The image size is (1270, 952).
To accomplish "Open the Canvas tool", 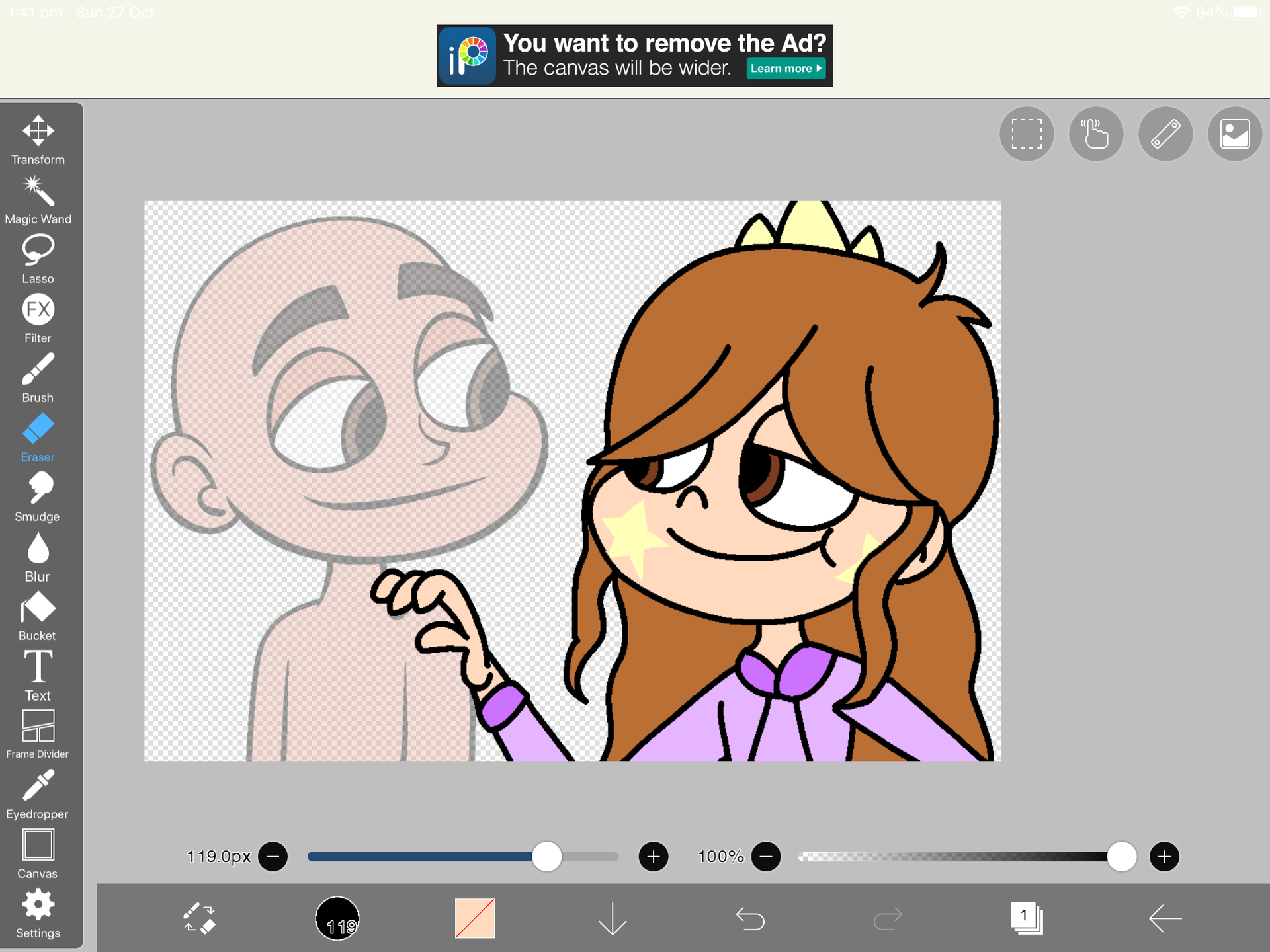I will (x=38, y=854).
